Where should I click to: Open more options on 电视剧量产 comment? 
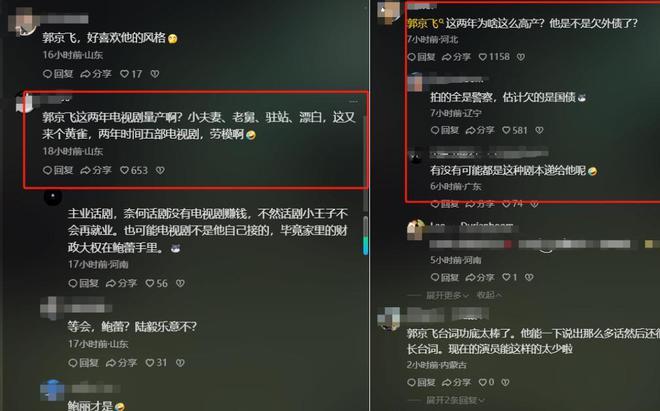pos(353,101)
